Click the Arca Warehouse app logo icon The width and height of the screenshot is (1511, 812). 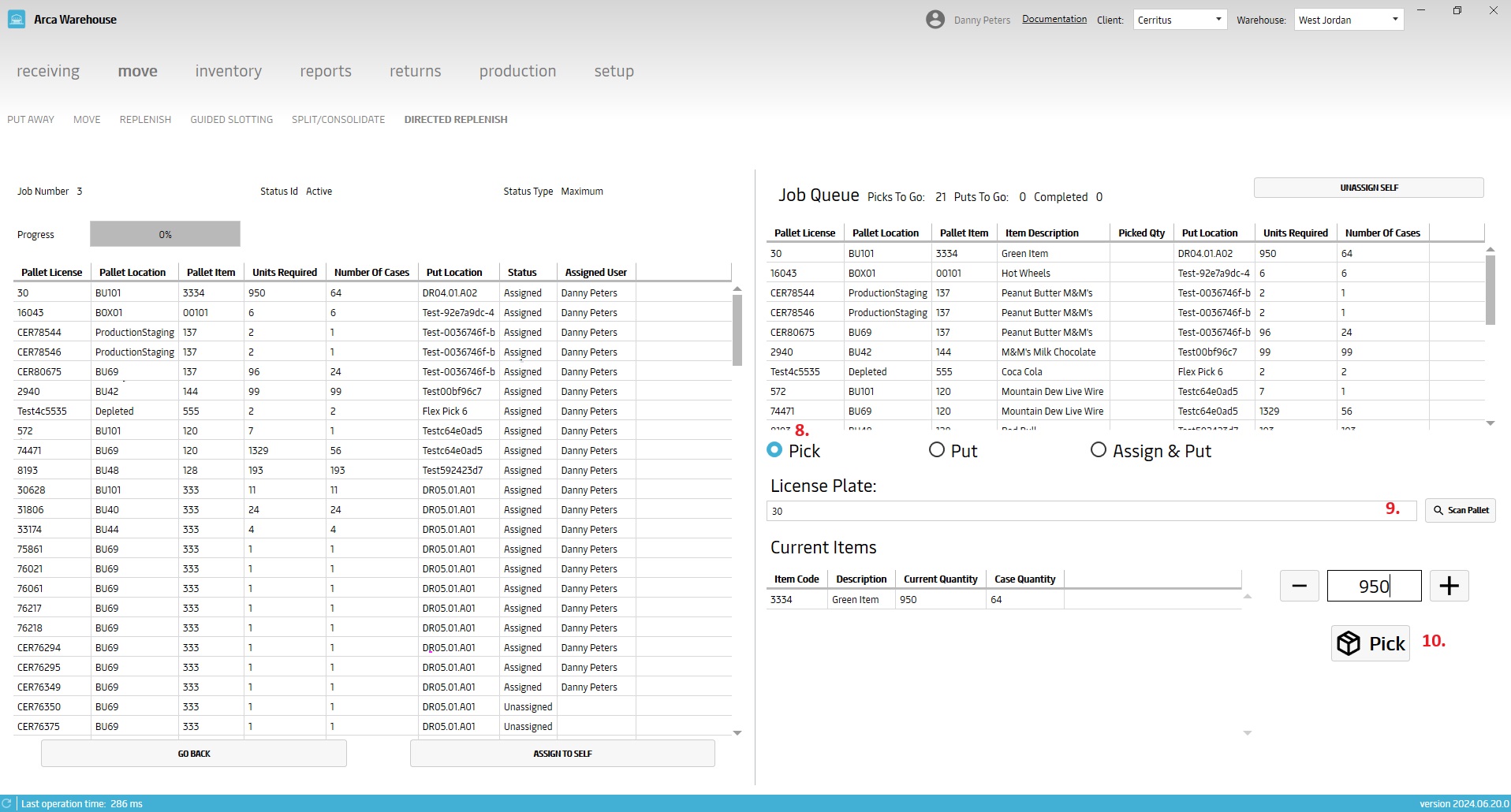tap(17, 20)
